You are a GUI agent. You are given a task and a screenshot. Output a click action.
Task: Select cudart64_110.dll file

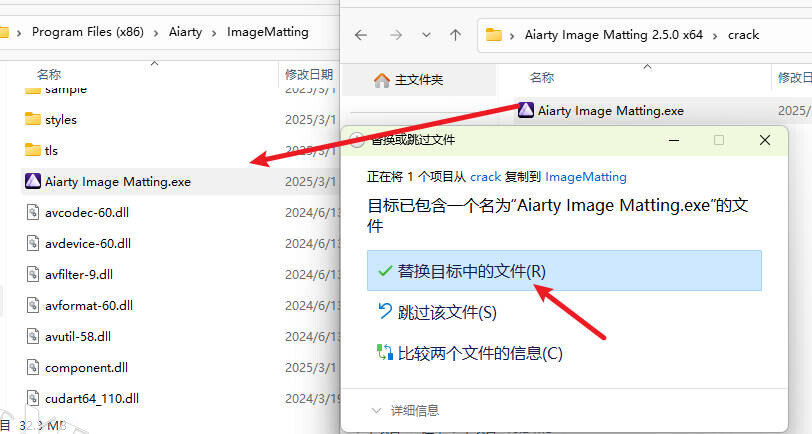(92, 399)
